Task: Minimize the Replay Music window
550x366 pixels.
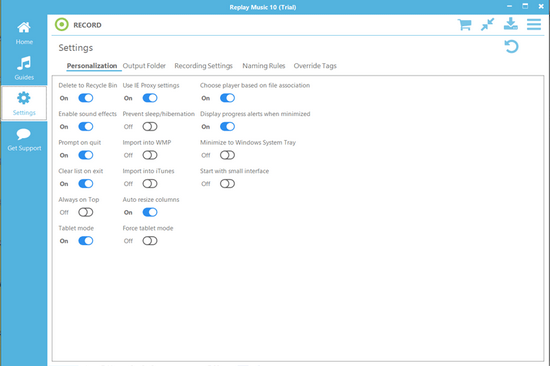Action: 509,6
